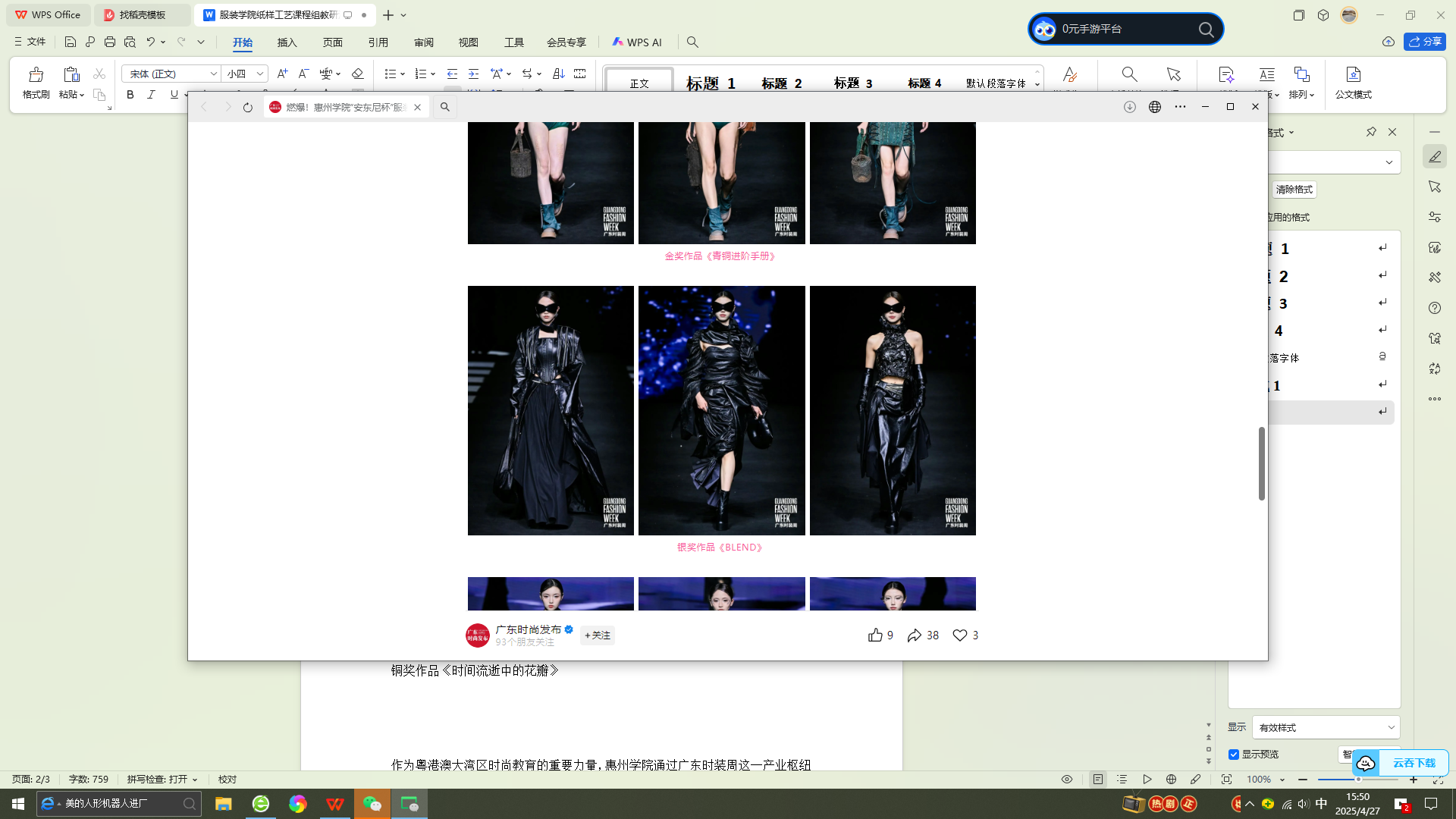The image size is (1456, 819).
Task: Toggle the 显示预览 checkbox
Action: point(1234,755)
